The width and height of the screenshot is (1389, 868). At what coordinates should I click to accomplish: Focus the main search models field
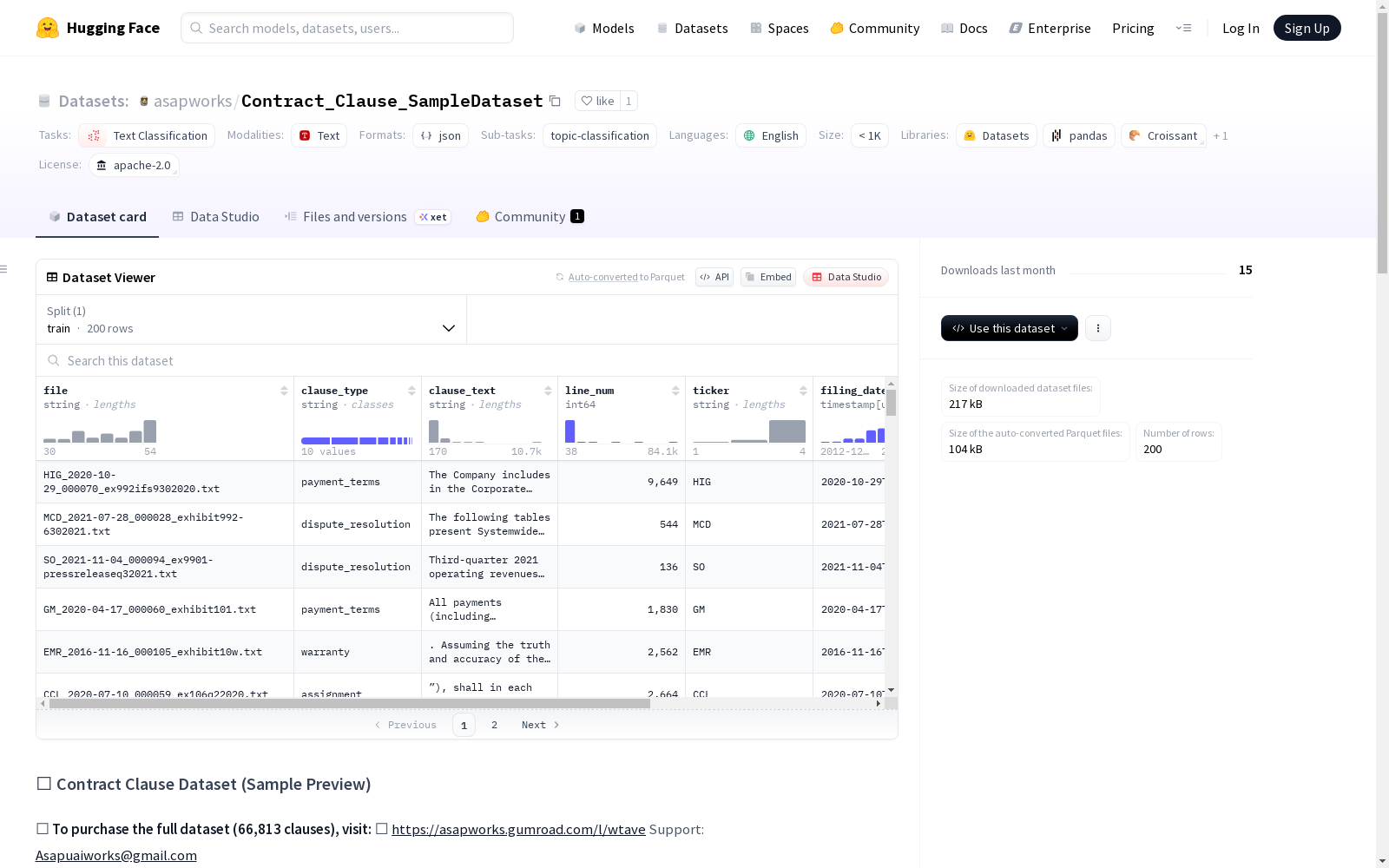[x=347, y=28]
